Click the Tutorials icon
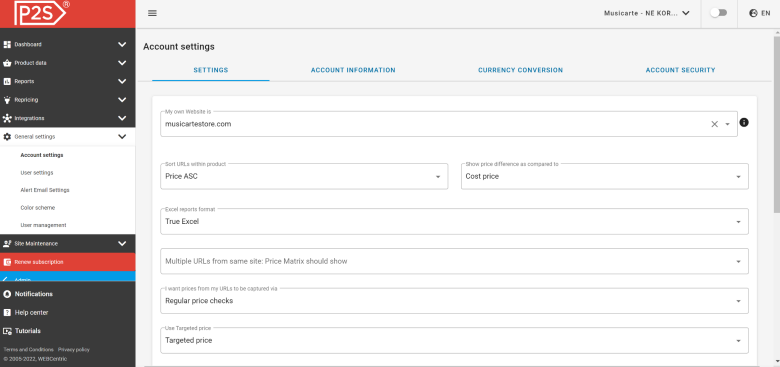The width and height of the screenshot is (780, 367). click(7, 331)
